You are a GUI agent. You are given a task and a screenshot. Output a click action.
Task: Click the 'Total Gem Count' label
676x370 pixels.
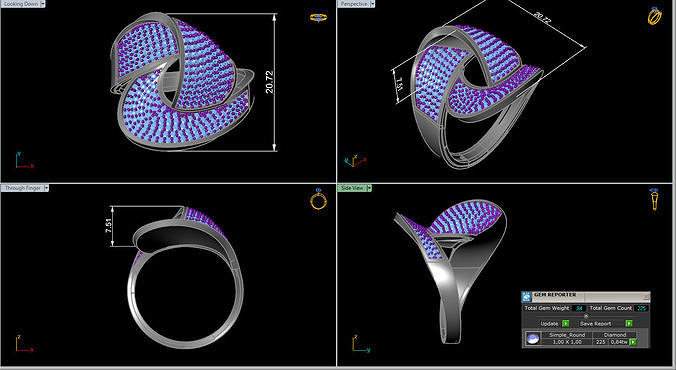click(x=610, y=308)
